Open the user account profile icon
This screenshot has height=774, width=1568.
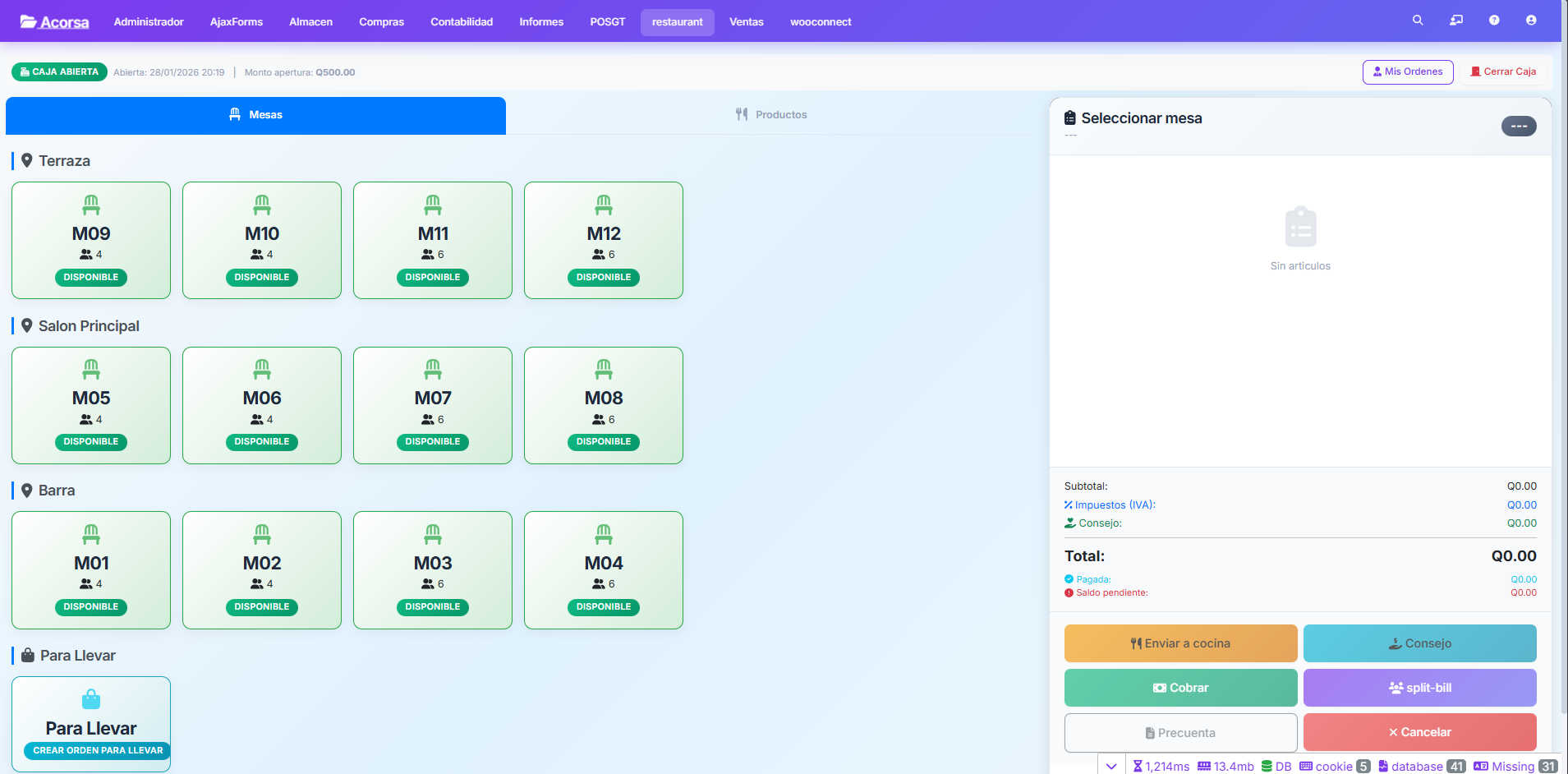click(1530, 21)
